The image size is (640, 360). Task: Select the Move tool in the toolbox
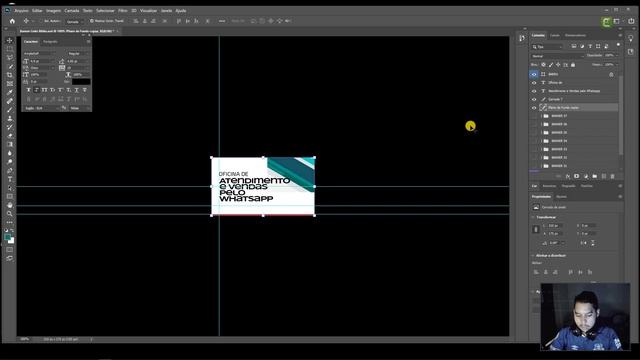point(10,40)
